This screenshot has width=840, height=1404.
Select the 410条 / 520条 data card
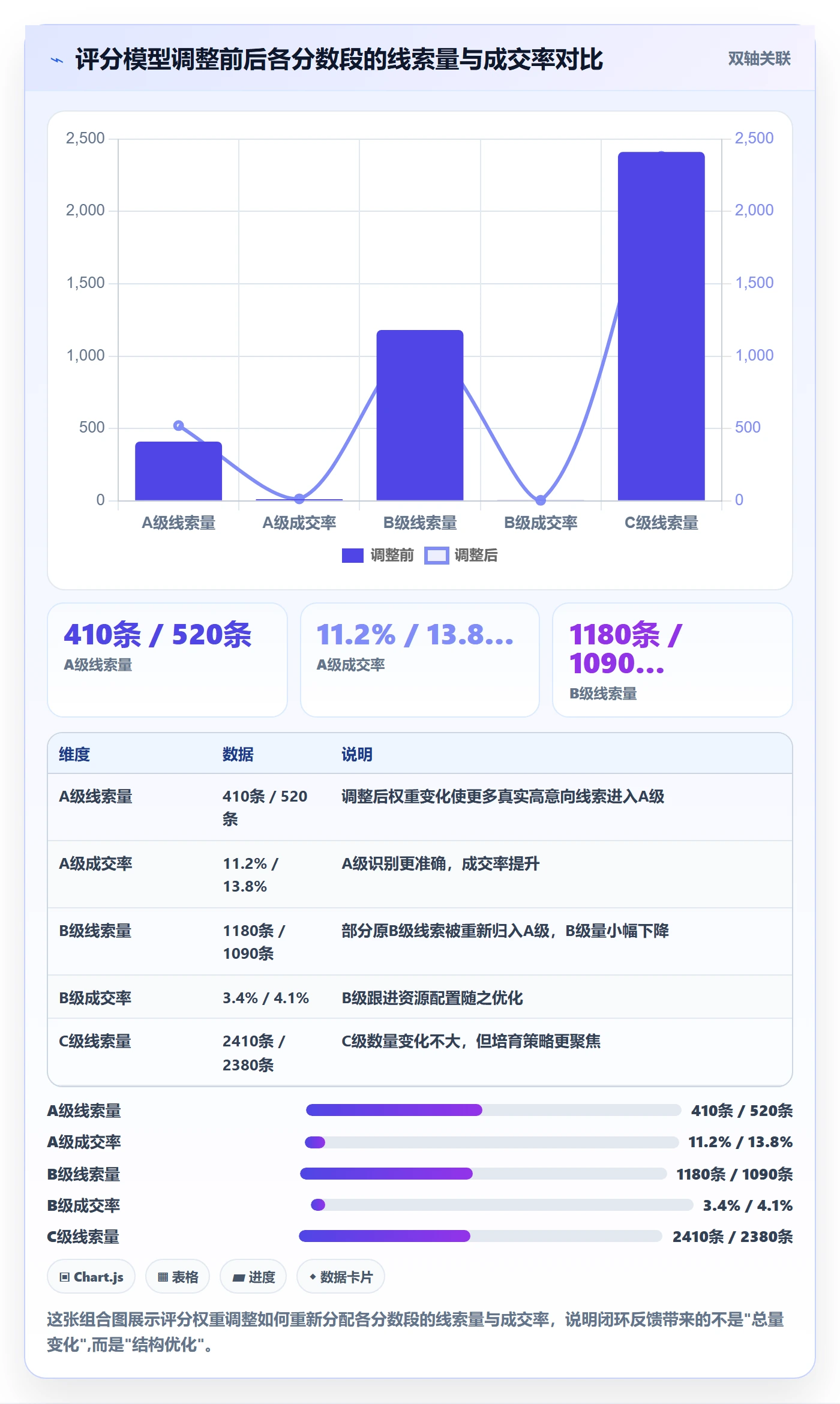pyautogui.click(x=167, y=660)
